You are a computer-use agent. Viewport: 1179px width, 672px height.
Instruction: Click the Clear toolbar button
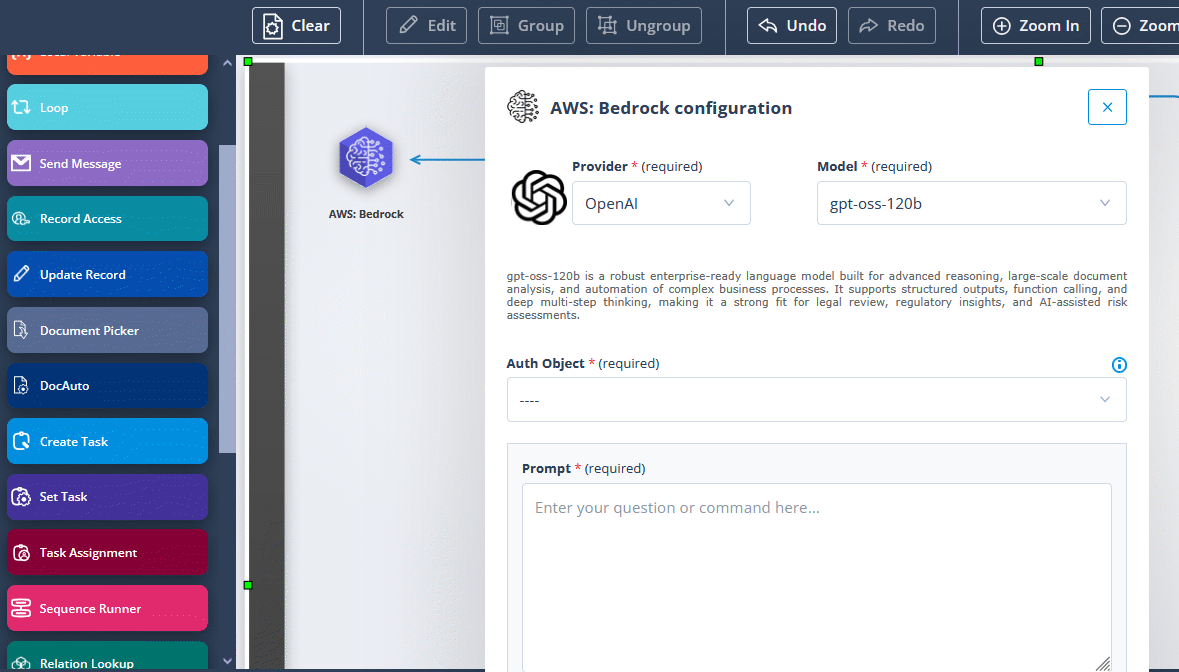pos(296,26)
